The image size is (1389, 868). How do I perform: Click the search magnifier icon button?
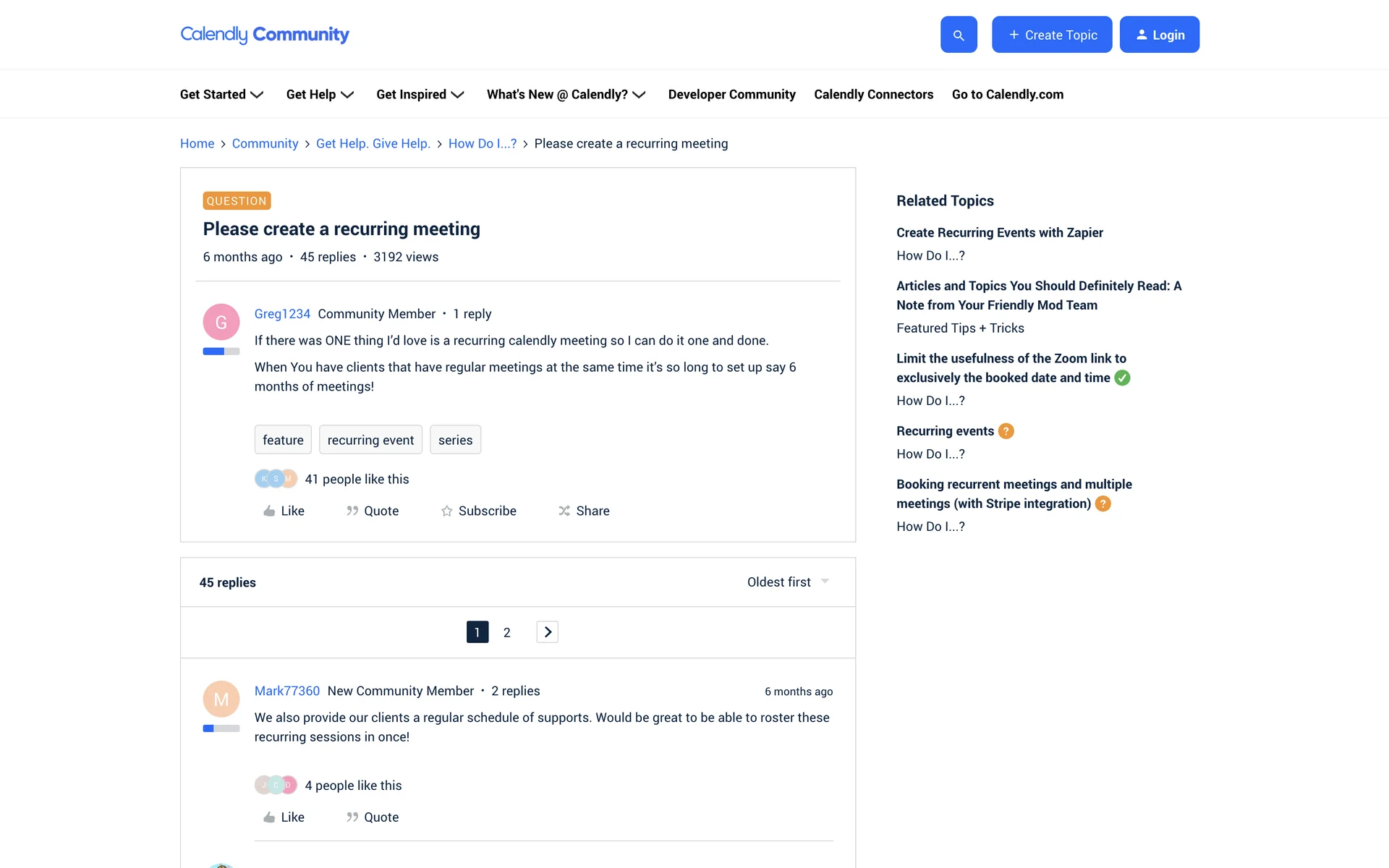tap(959, 35)
